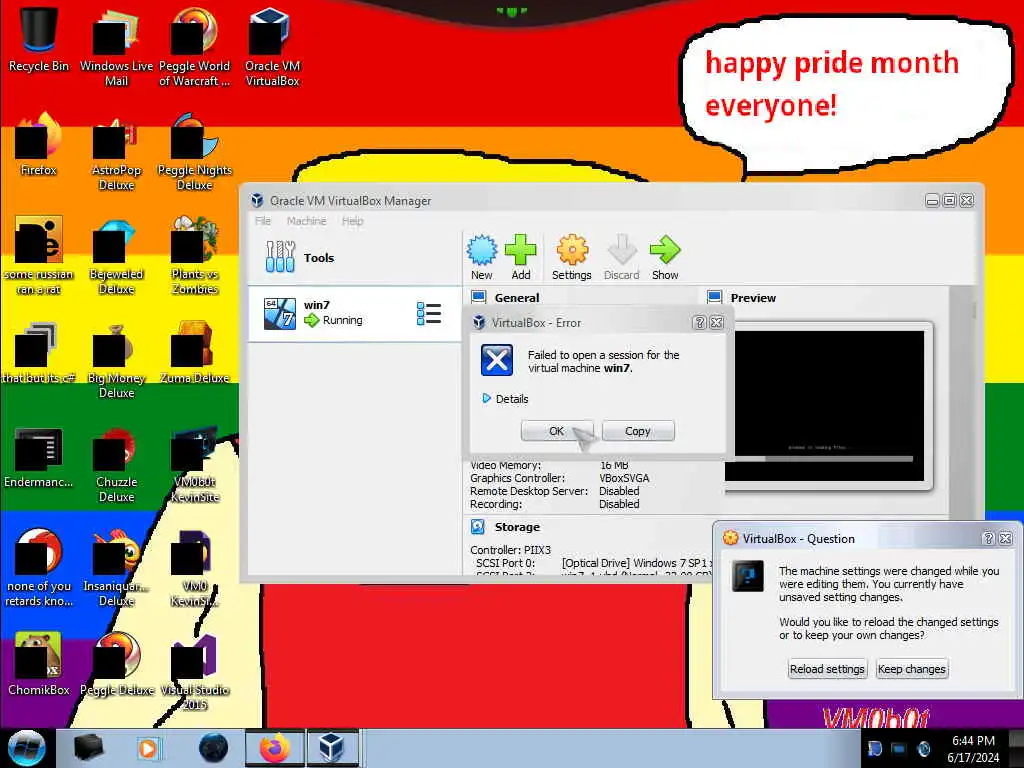Click the Firefox taskbar button
Viewport: 1024px width, 768px height.
click(274, 748)
